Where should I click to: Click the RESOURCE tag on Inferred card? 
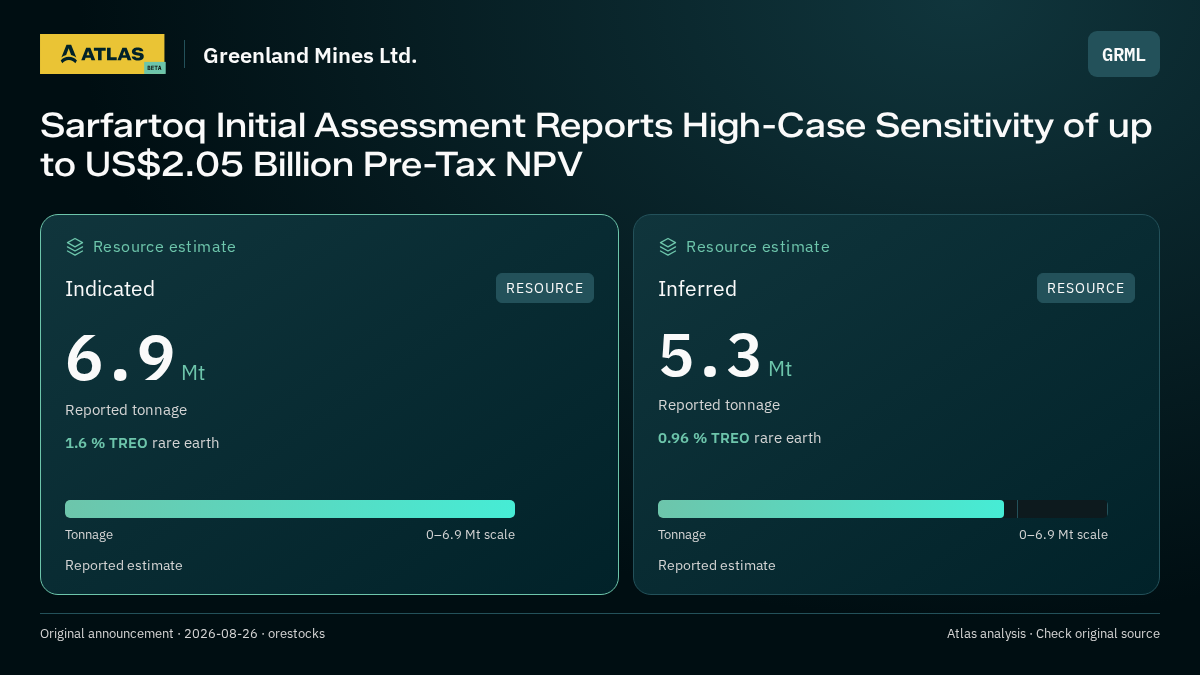coord(1086,288)
